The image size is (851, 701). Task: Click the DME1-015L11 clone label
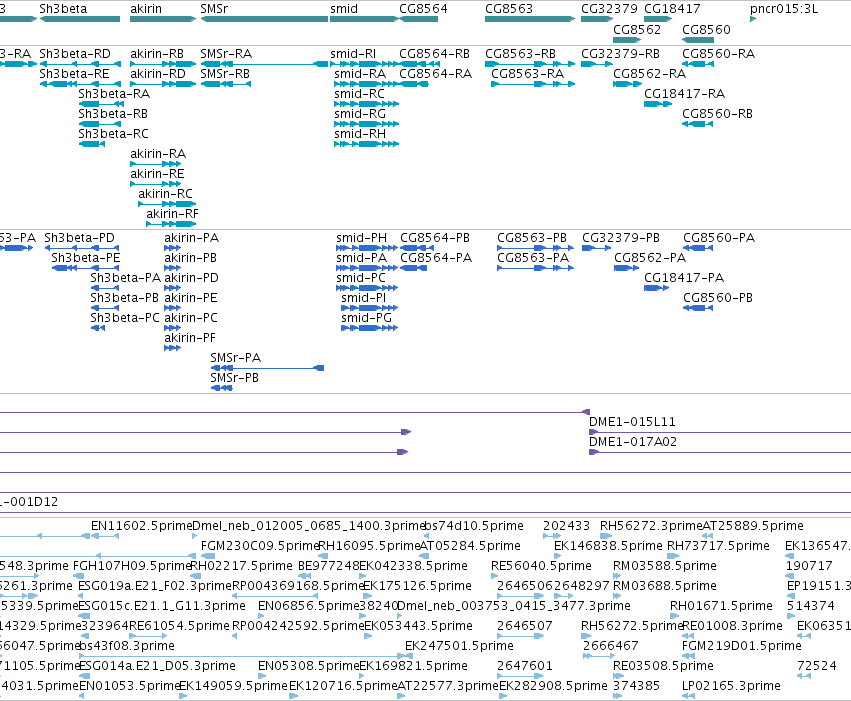(632, 422)
